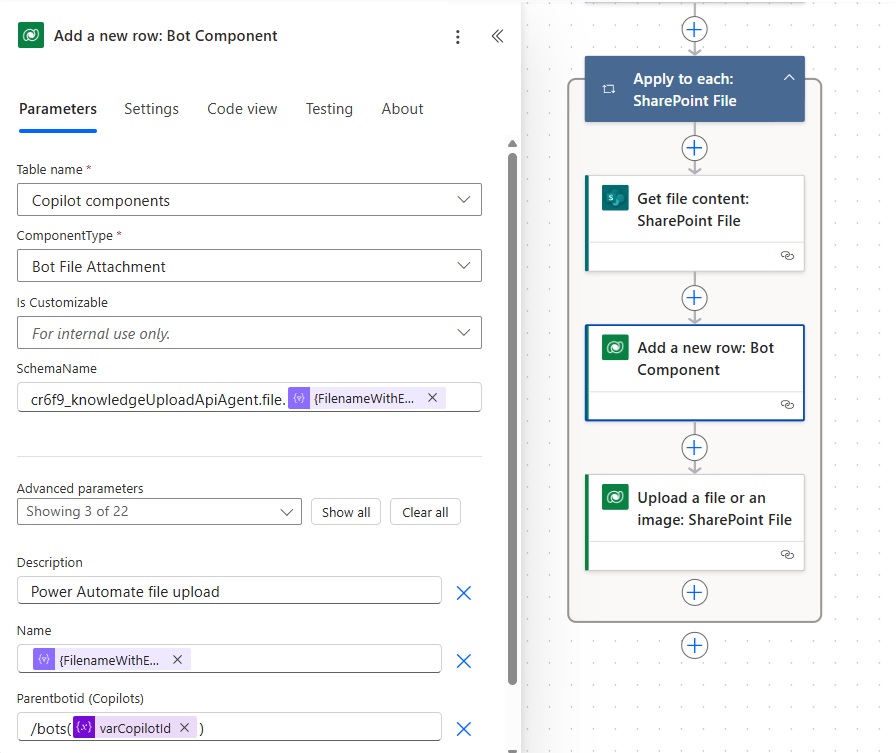The width and height of the screenshot is (896, 753).
Task: Switch to the Settings tab
Action: click(x=151, y=109)
